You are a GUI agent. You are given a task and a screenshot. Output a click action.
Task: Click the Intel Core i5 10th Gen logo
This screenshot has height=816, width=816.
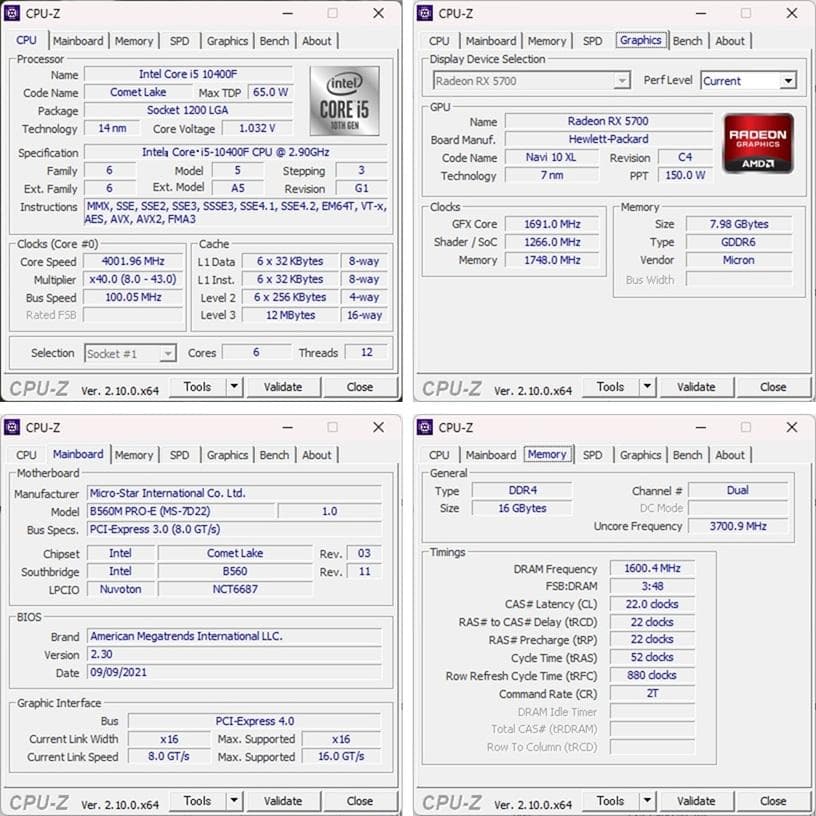pos(347,100)
